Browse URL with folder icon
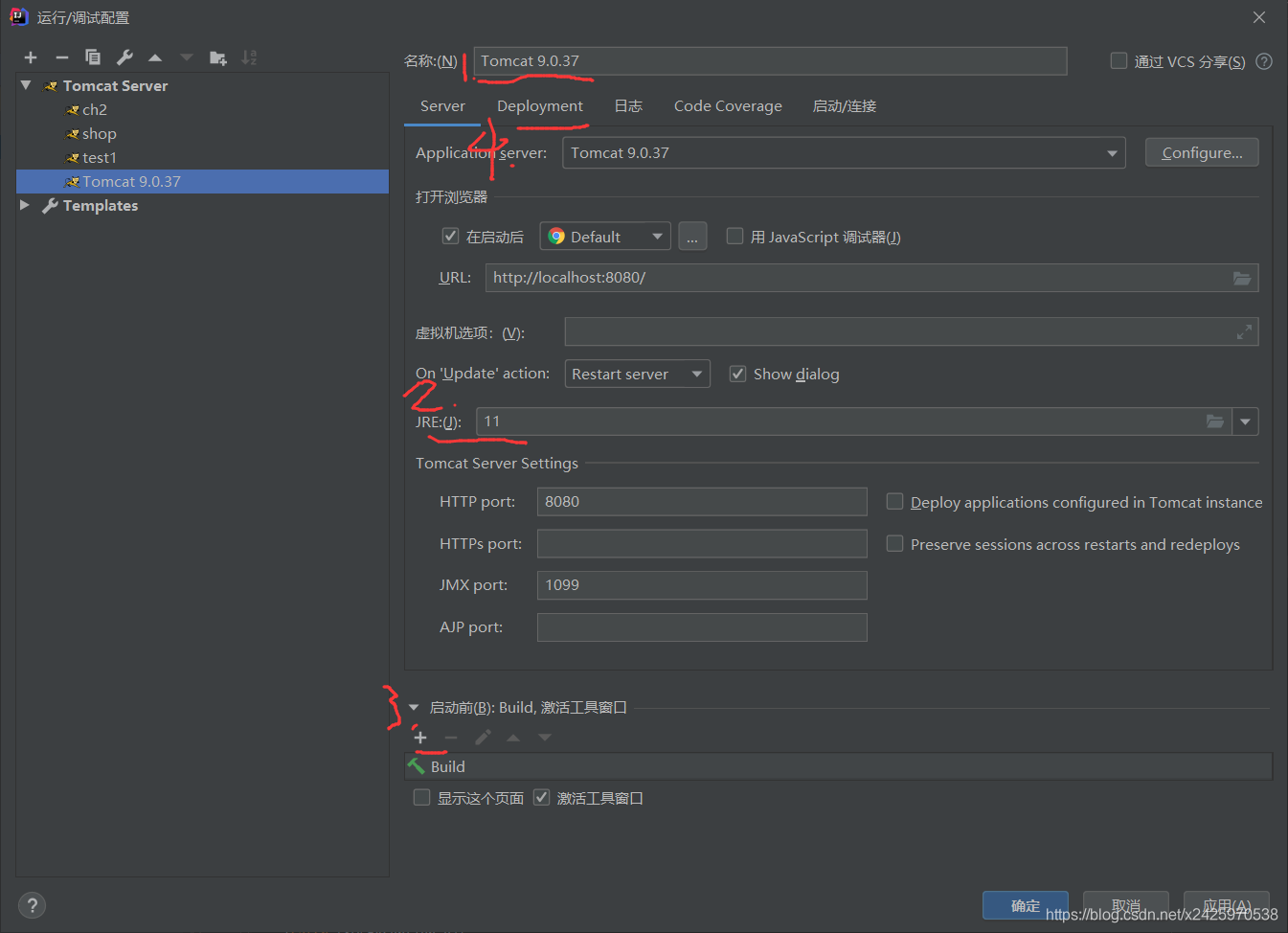This screenshot has width=1288, height=933. [1242, 278]
